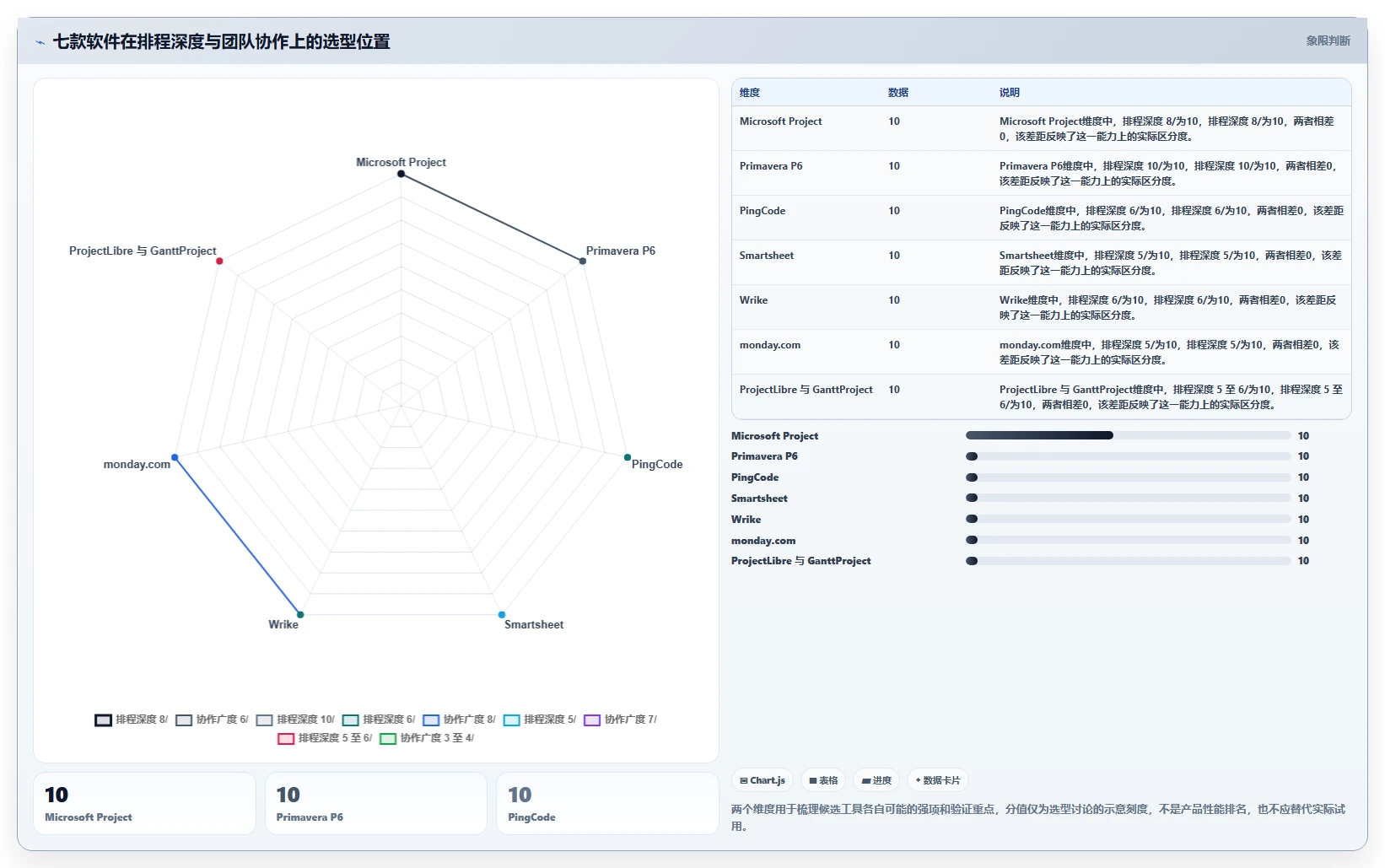
Task: Click the Wrike label in the progress list
Action: (746, 520)
